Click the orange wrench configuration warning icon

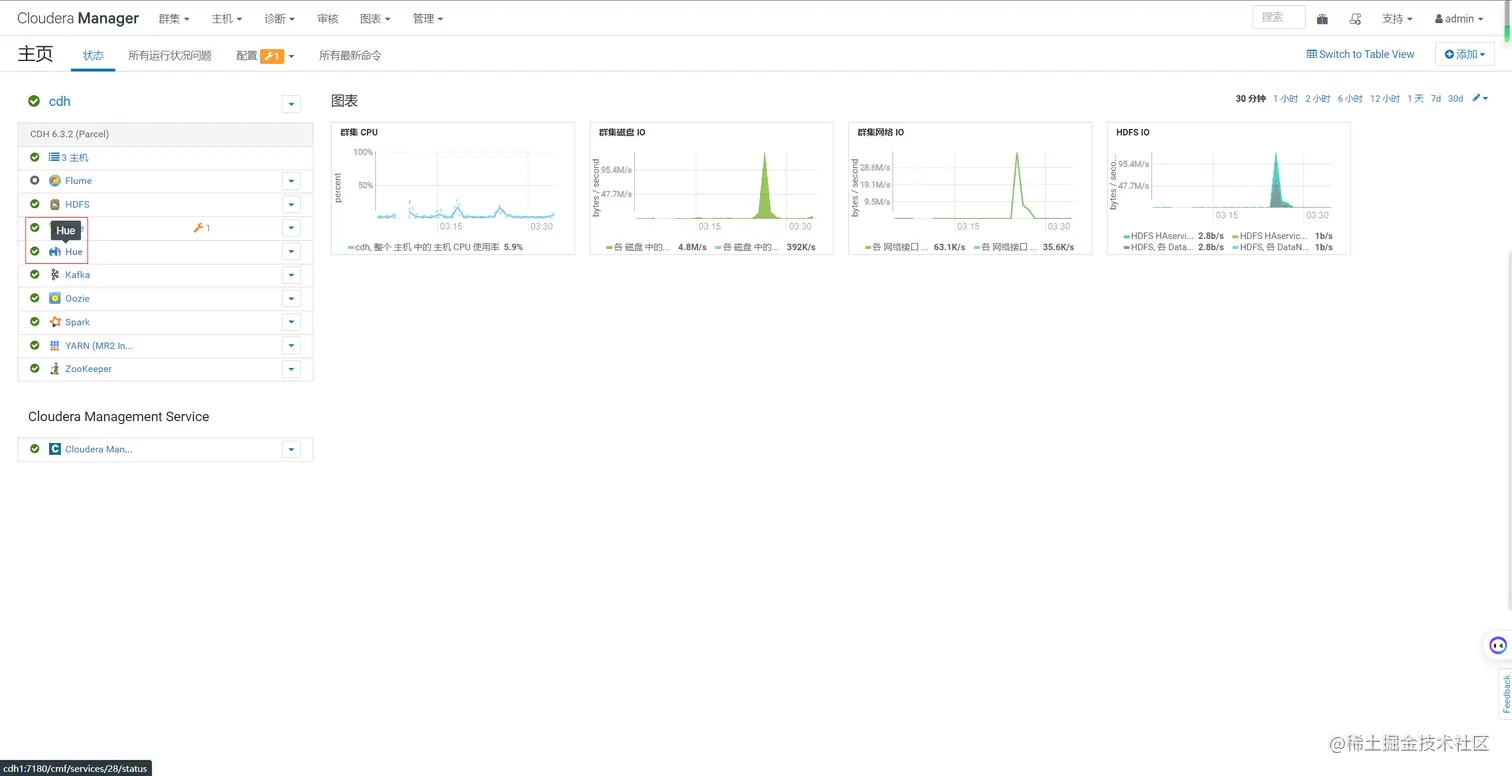click(x=198, y=228)
